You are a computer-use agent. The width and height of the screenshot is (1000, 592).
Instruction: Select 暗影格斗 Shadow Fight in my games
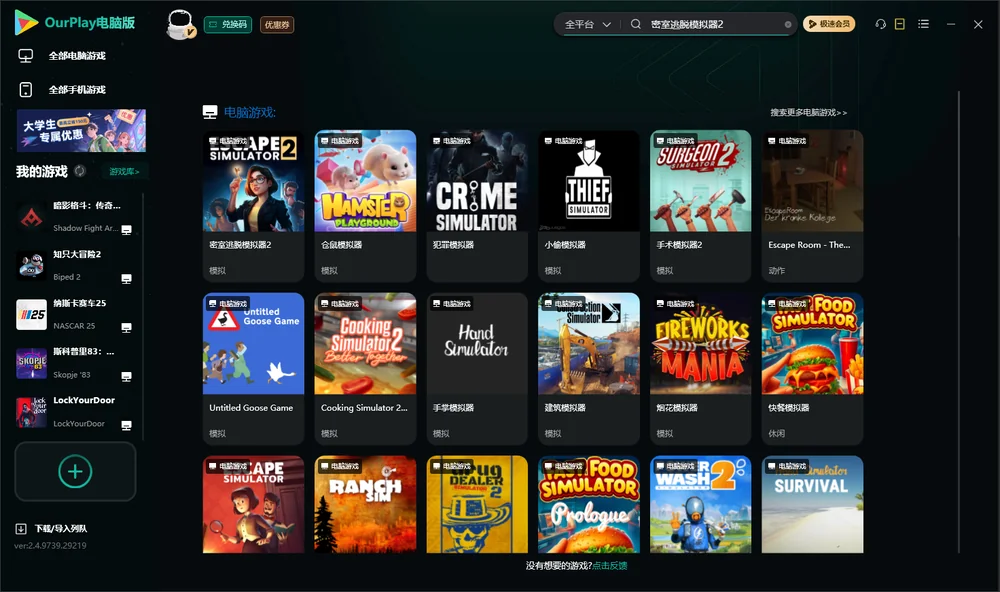[75, 217]
